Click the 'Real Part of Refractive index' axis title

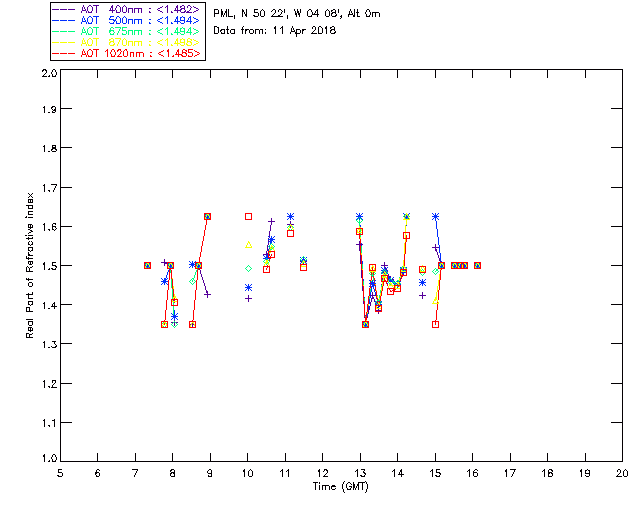tap(29, 266)
